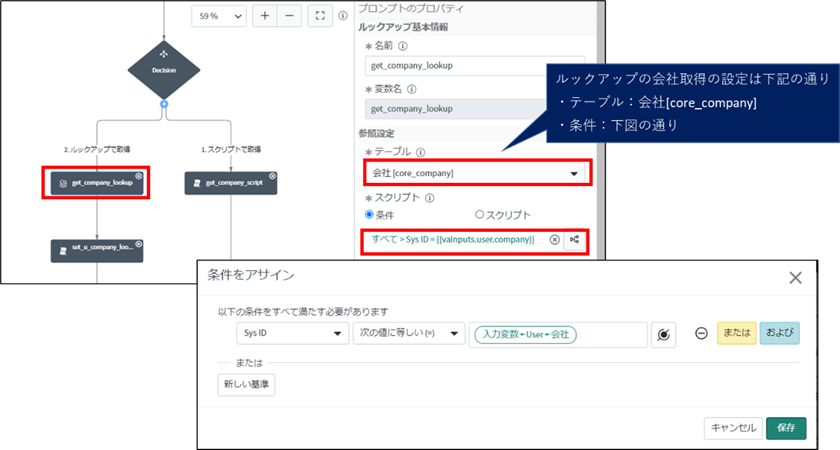Close the 条件をアサイン dialog

tap(796, 278)
